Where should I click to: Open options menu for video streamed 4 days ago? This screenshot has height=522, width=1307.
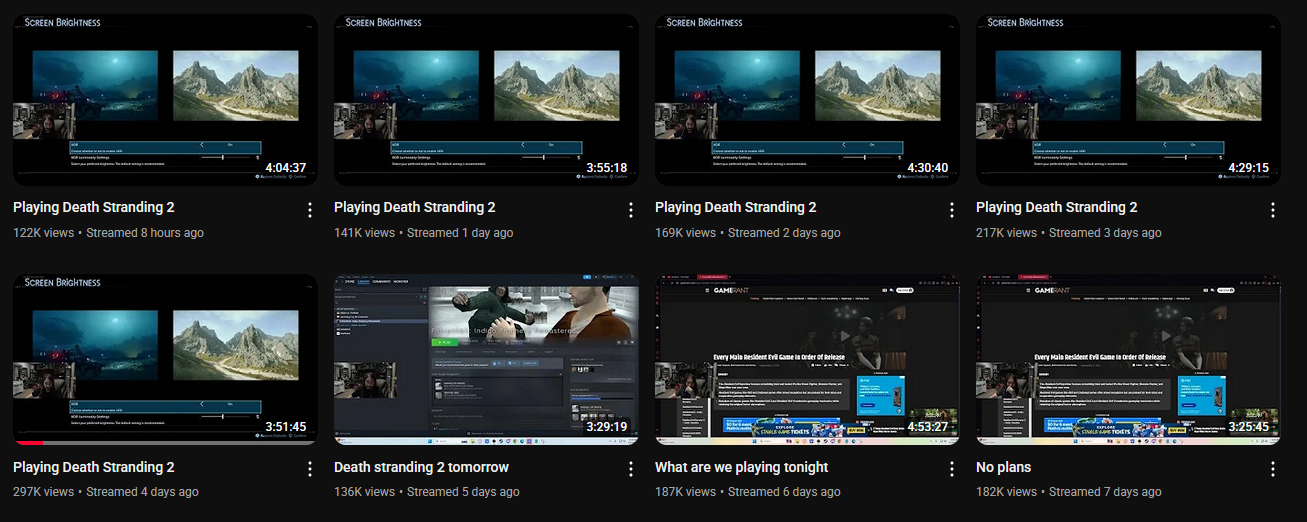click(310, 469)
